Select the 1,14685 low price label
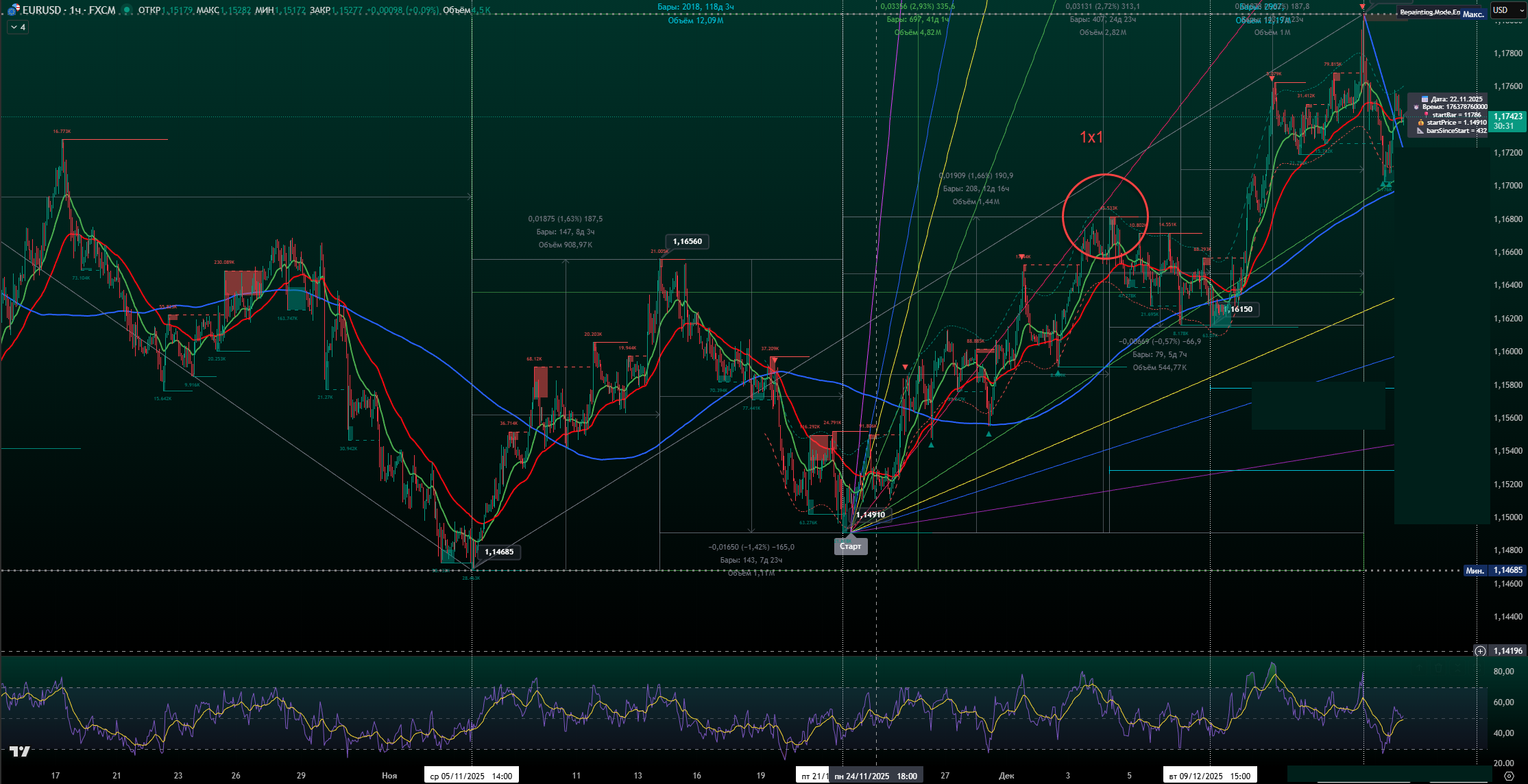Viewport: 1528px width, 784px height. [x=499, y=552]
